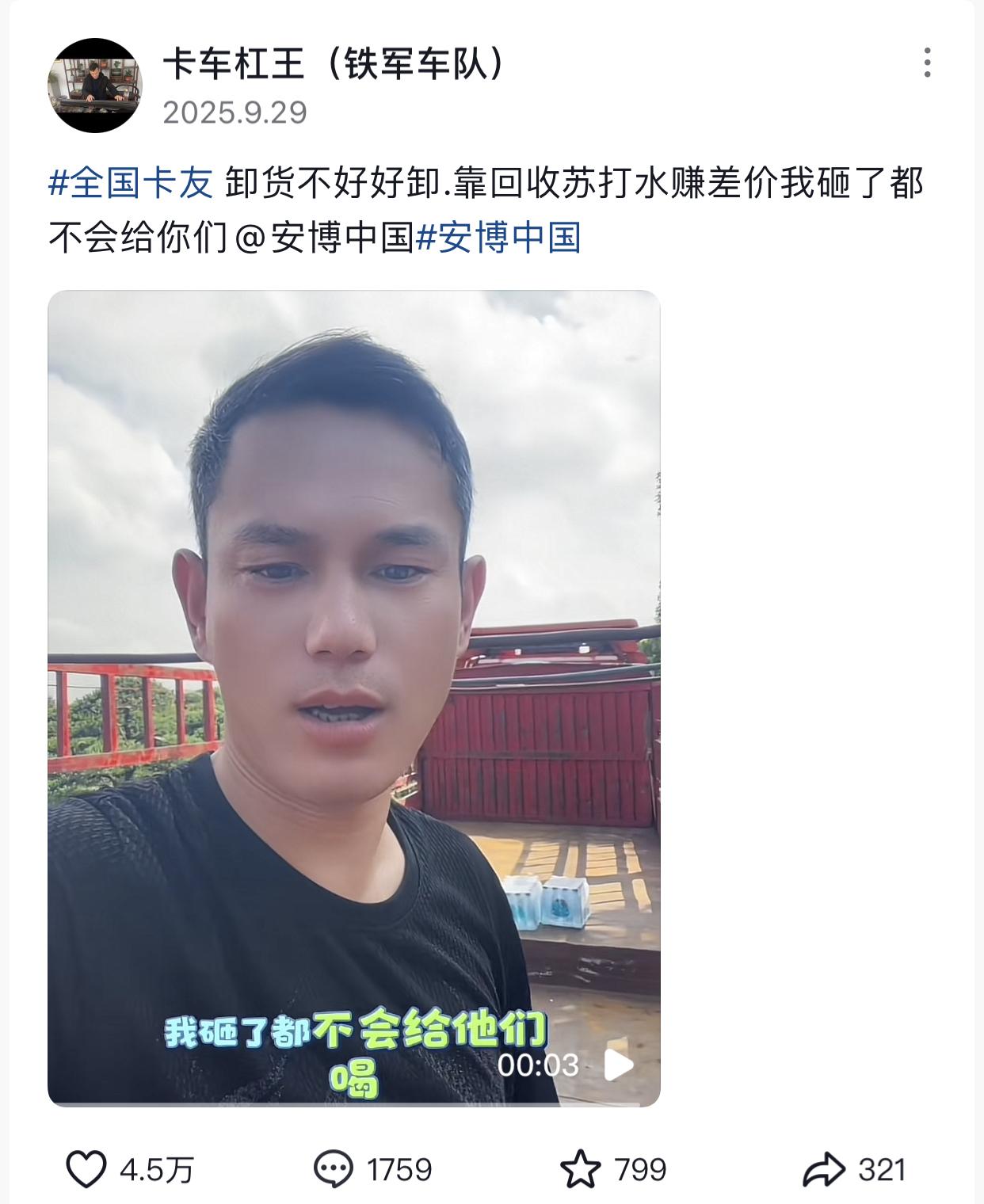
Task: Open the #安博中国 hashtag link
Action: pyautogui.click(x=498, y=237)
